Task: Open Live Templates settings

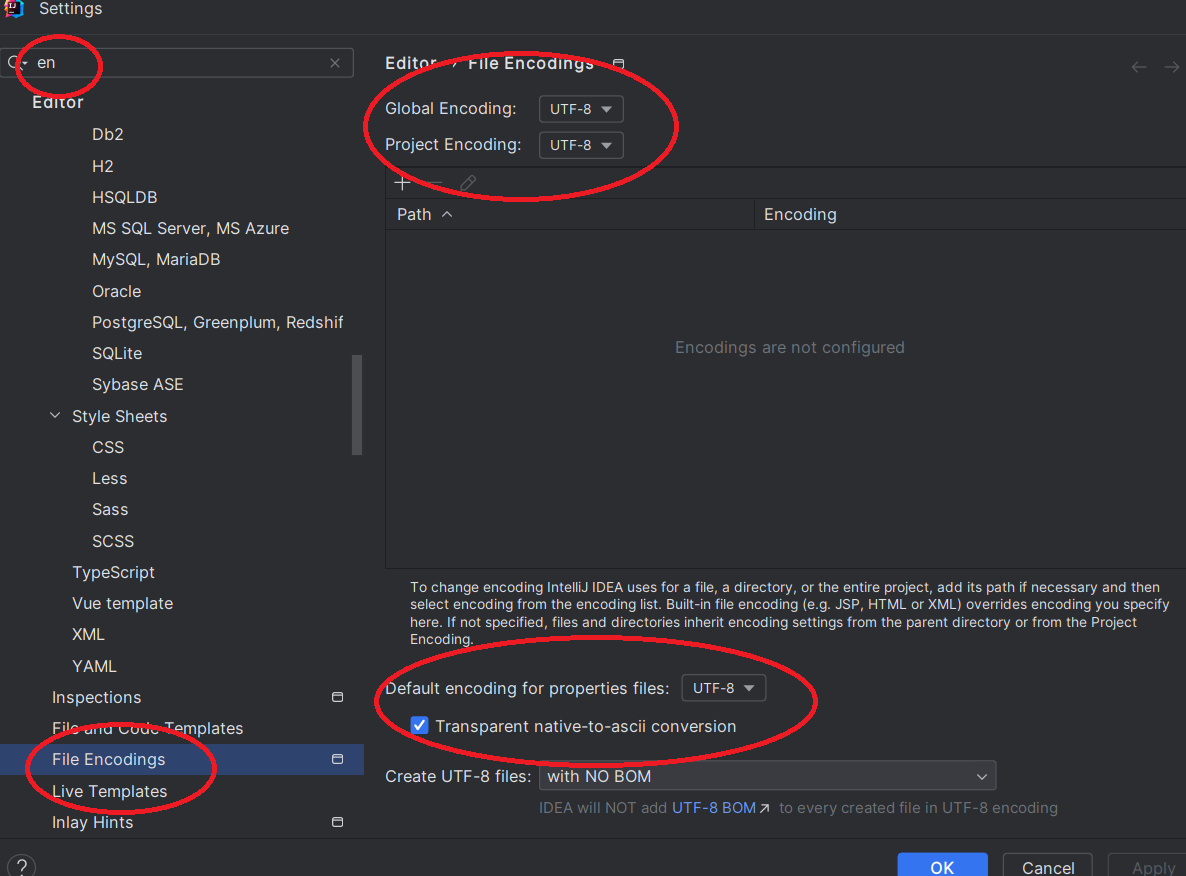Action: tap(109, 791)
